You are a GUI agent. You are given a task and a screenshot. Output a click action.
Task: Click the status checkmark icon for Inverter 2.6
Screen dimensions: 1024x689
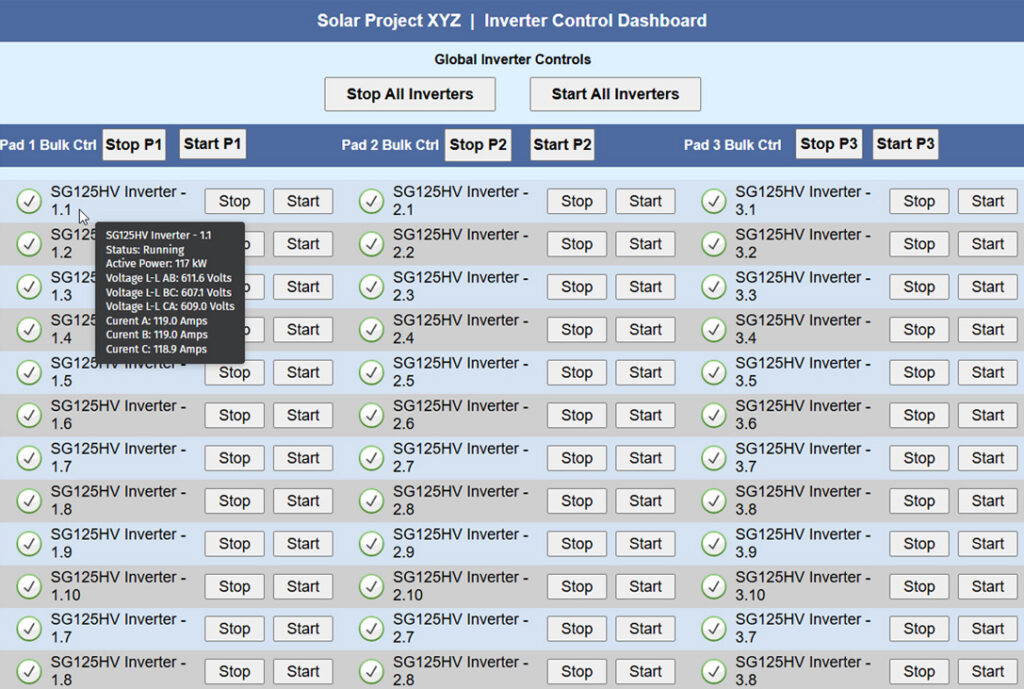point(371,415)
